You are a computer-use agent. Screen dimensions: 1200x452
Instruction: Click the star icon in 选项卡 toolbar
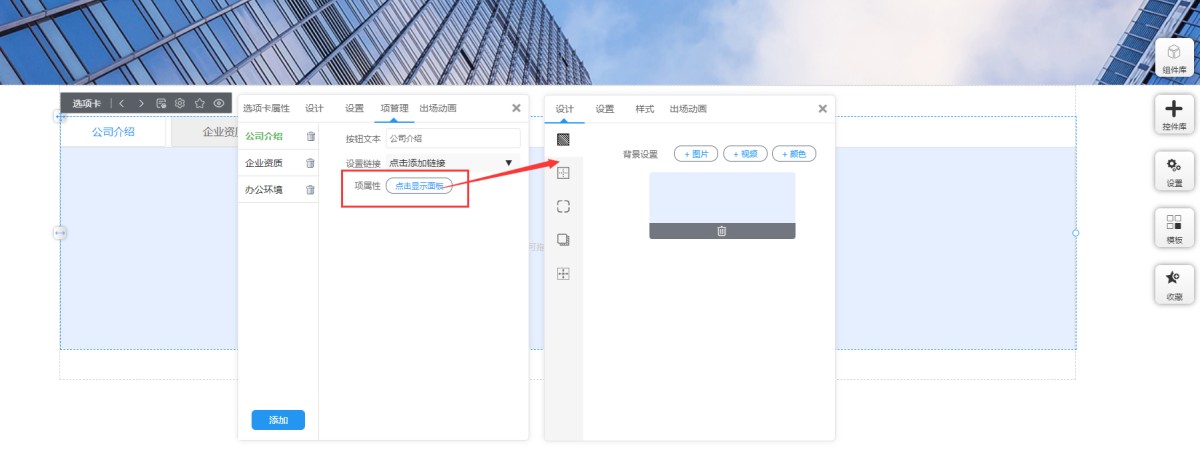pos(199,103)
